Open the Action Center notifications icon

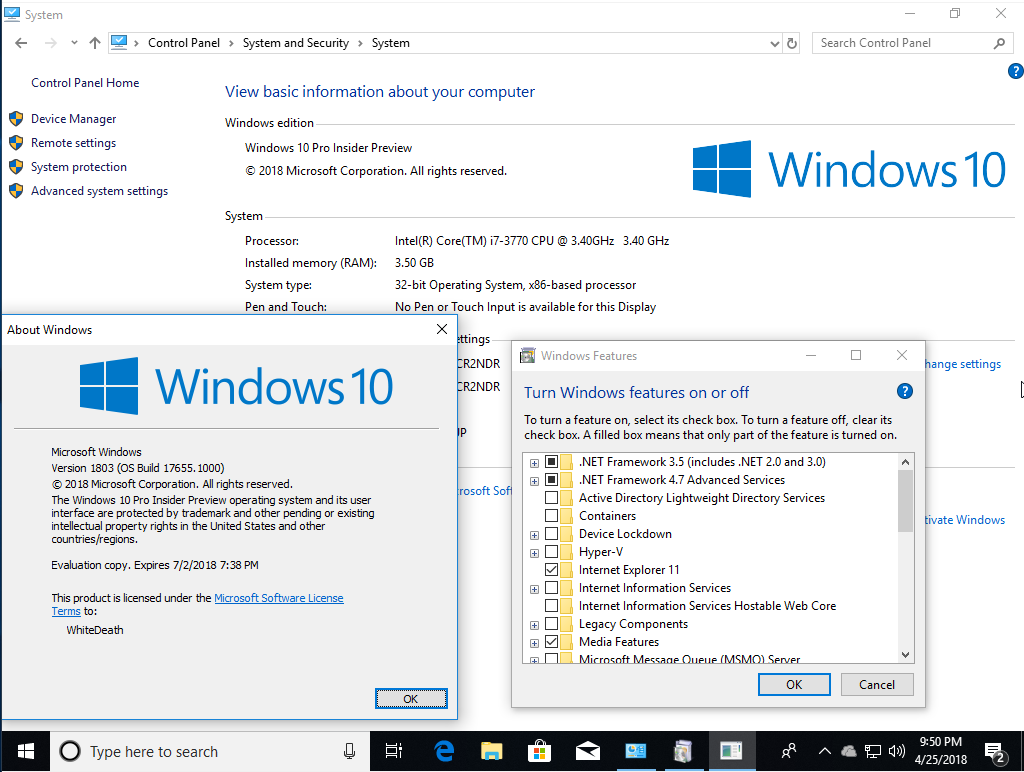click(995, 752)
